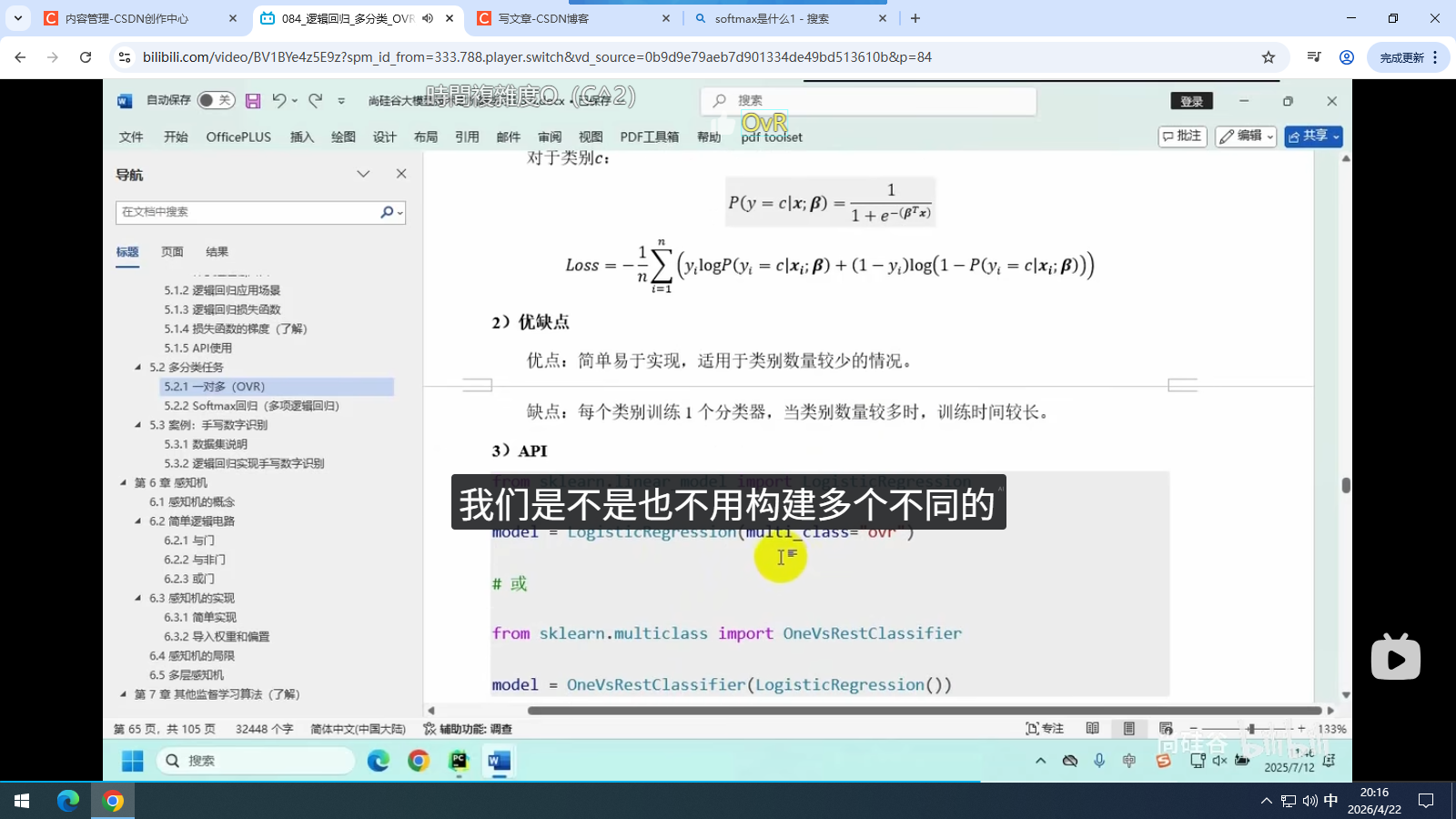
Task: Click the 登录 sign-in button
Action: coord(1191,101)
